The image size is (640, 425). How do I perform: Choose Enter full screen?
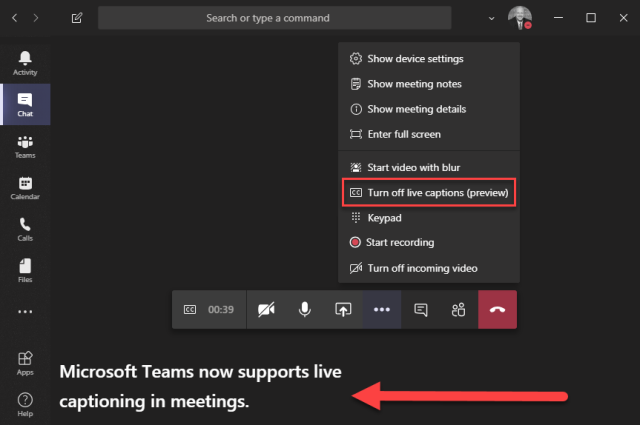pyautogui.click(x=429, y=134)
